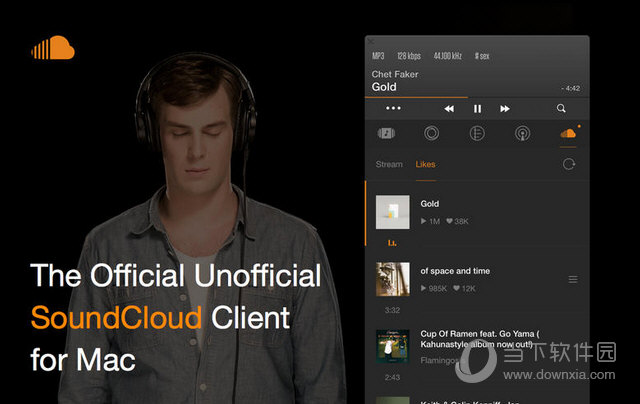
Task: Pause the playing track Gold
Action: click(477, 109)
